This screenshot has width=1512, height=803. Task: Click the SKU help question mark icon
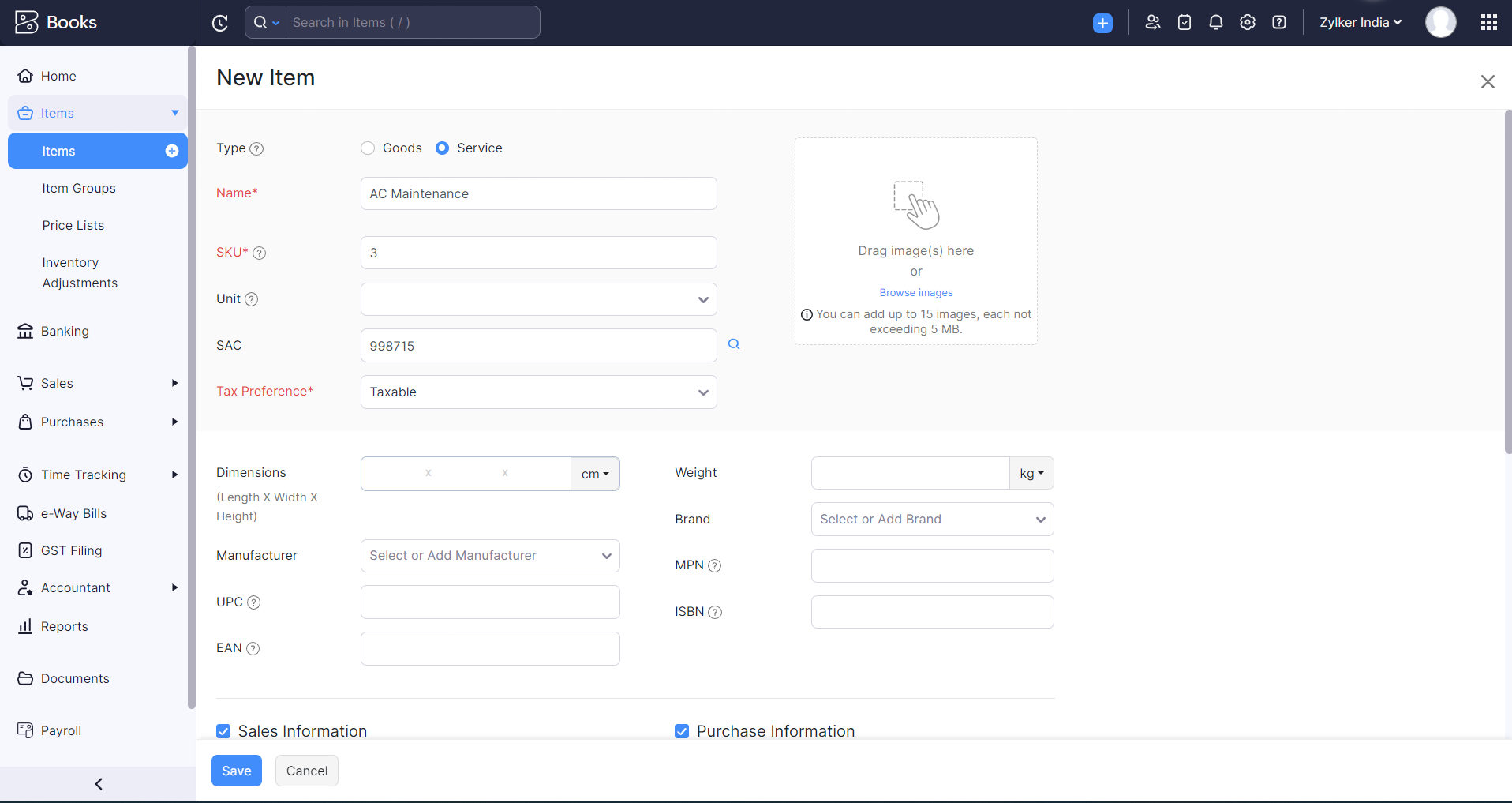point(259,253)
